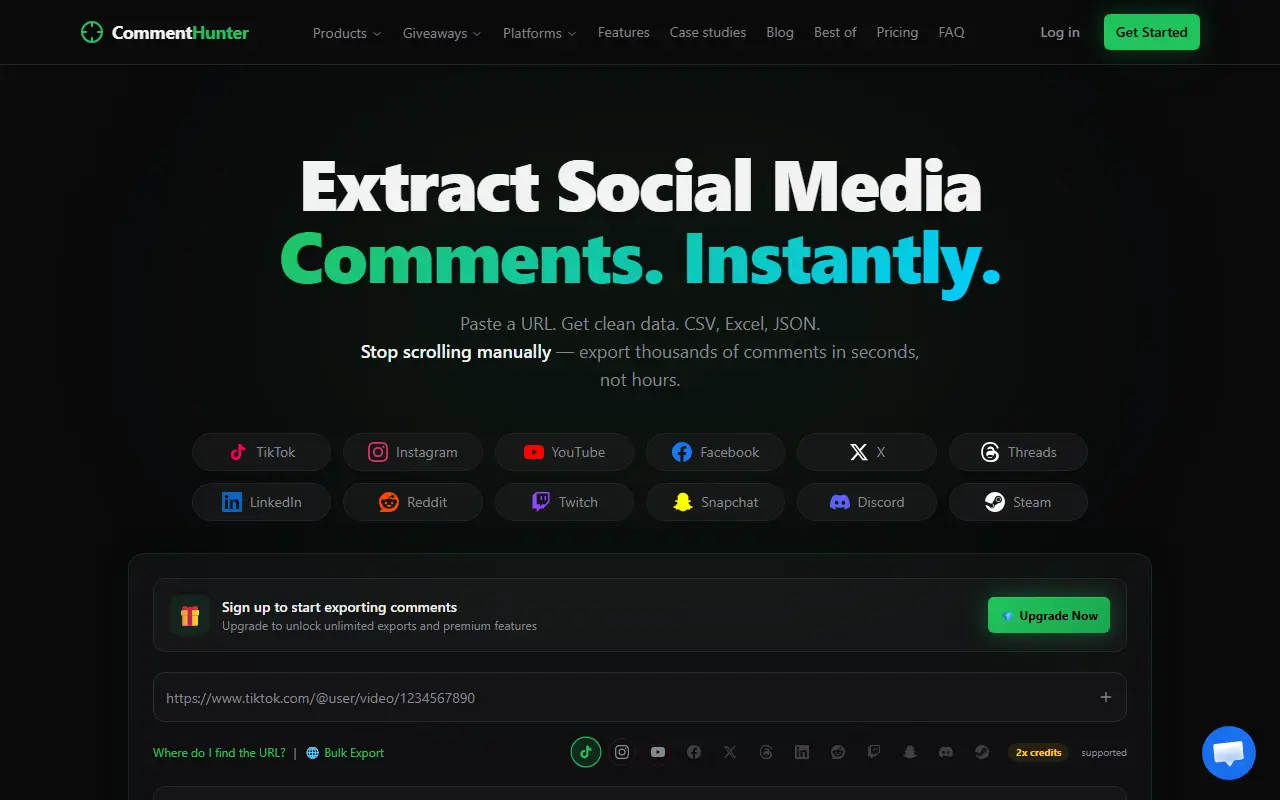Expand the Products dropdown menu
This screenshot has height=800, width=1280.
click(347, 33)
